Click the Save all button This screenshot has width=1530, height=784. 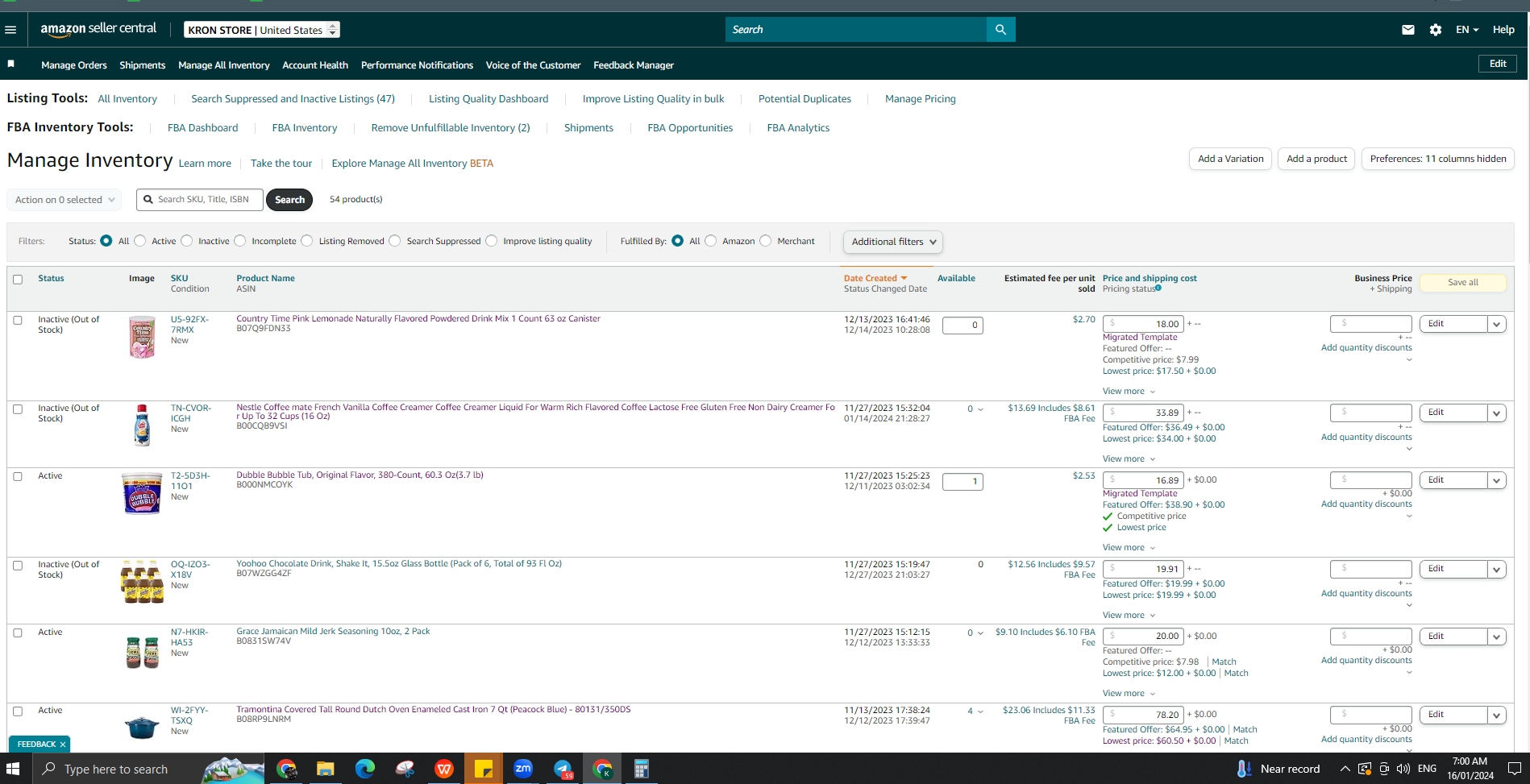(1462, 283)
